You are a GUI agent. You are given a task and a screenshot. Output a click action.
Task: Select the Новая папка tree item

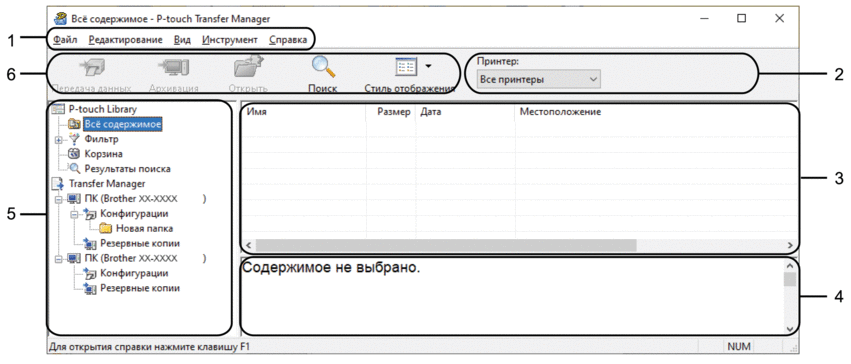click(144, 228)
